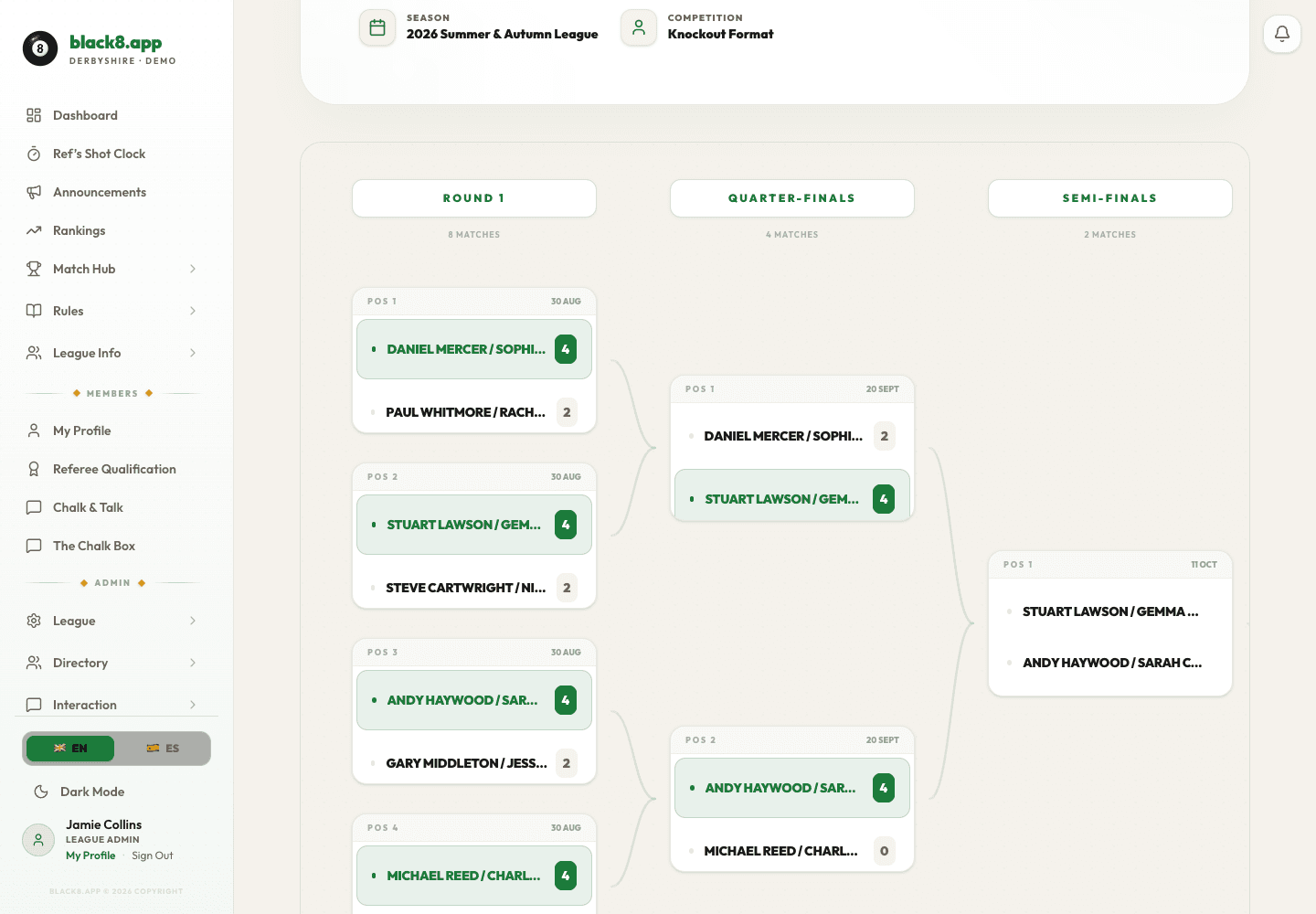Select the Quarter-Finals header
The image size is (1316, 914).
pos(792,198)
